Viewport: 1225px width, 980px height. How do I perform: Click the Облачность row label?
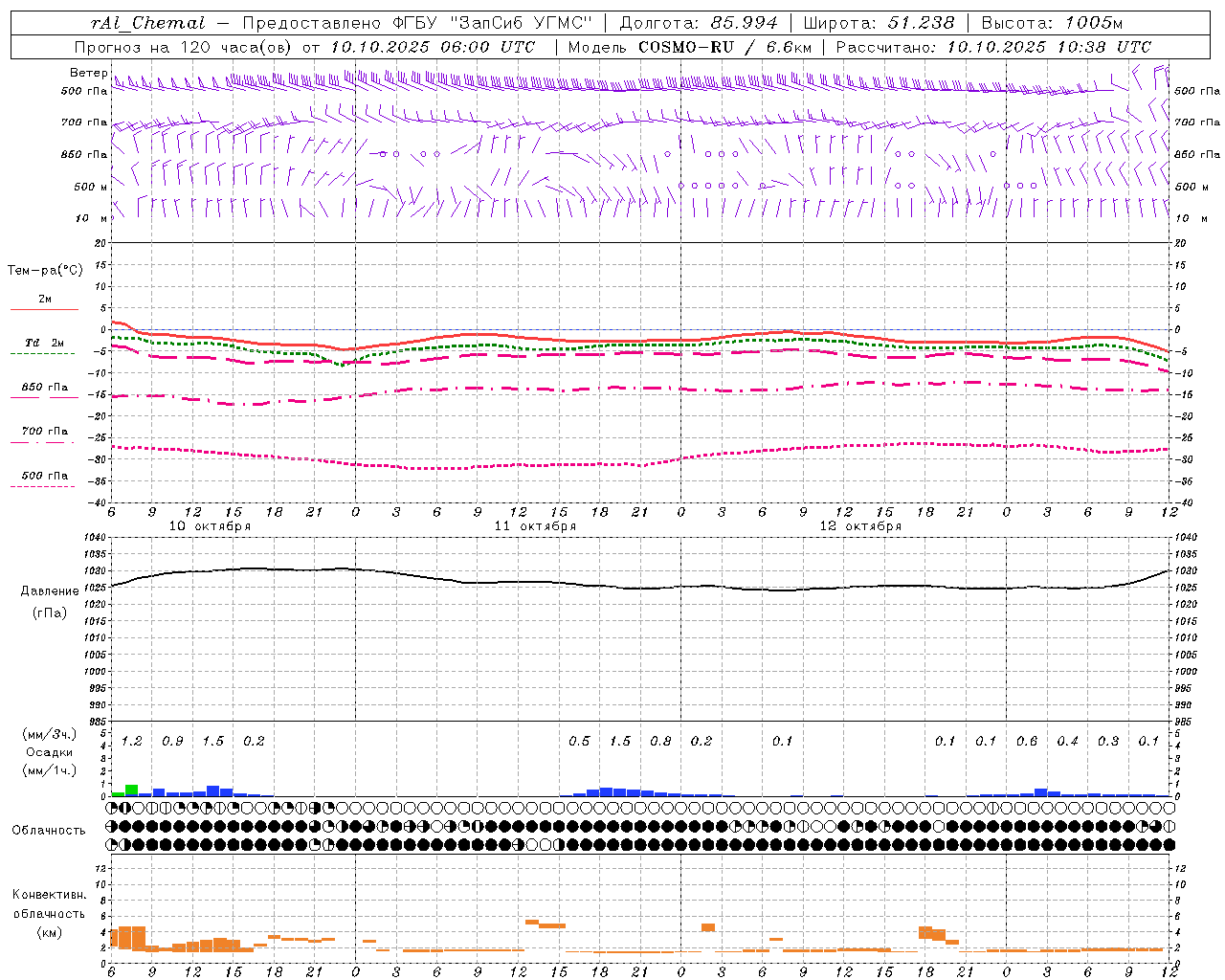click(49, 831)
